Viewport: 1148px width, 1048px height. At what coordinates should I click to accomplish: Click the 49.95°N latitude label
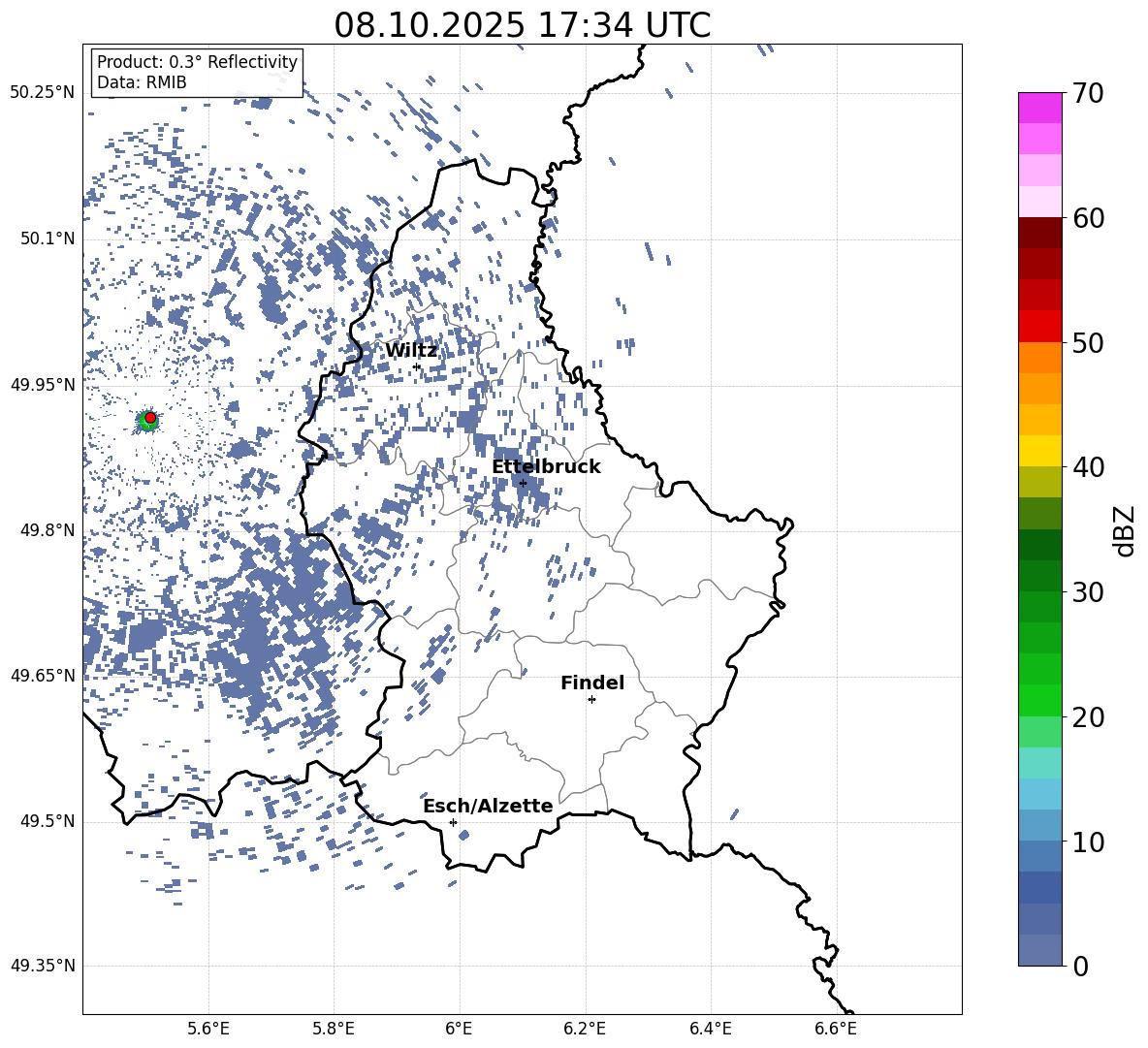(x=43, y=385)
